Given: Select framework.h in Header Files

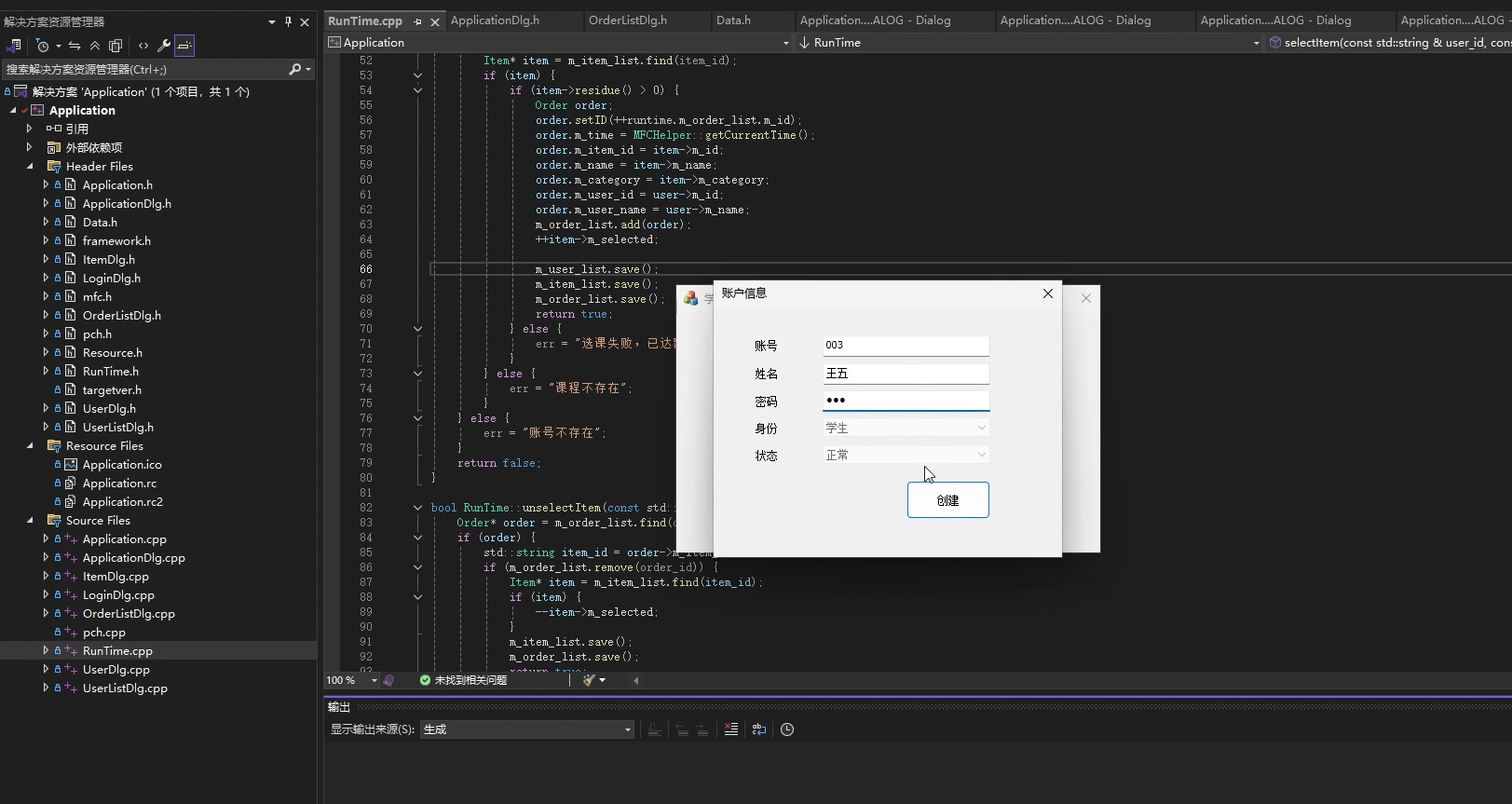Looking at the screenshot, I should pyautogui.click(x=116, y=240).
